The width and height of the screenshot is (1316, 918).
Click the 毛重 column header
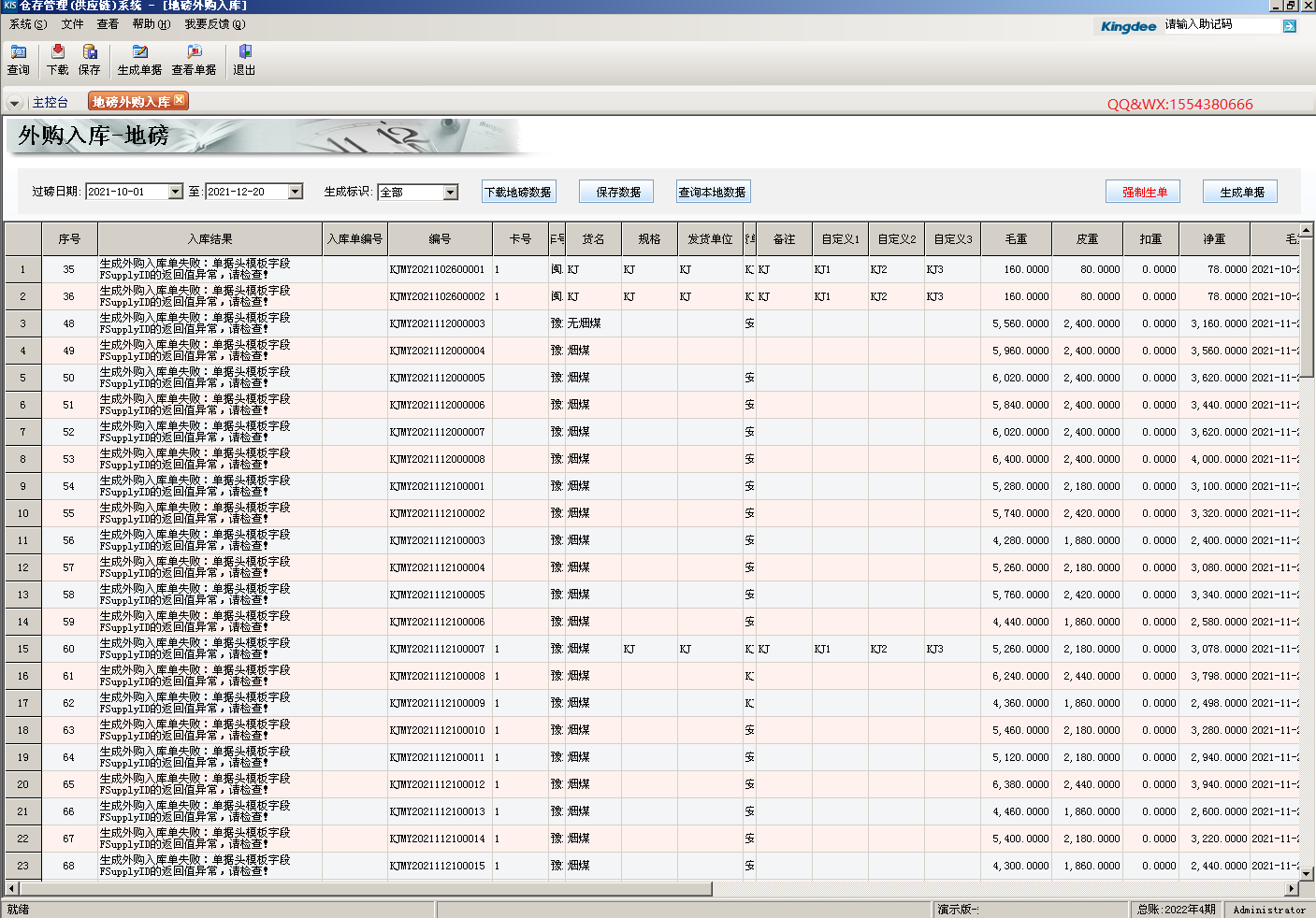coord(1016,239)
